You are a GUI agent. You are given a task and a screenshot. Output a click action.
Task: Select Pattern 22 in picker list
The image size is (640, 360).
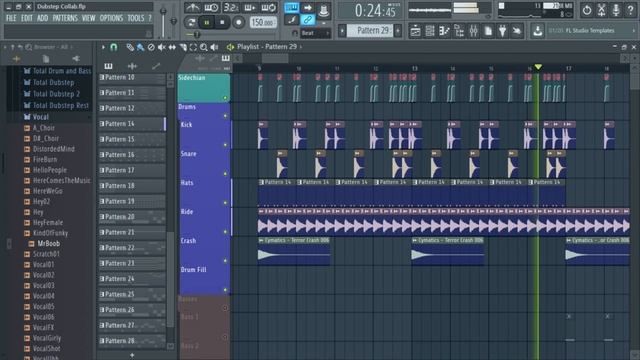point(131,248)
